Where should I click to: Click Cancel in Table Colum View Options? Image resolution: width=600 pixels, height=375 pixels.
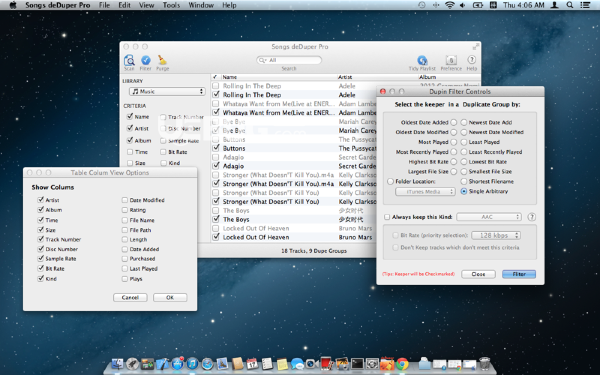(x=130, y=297)
